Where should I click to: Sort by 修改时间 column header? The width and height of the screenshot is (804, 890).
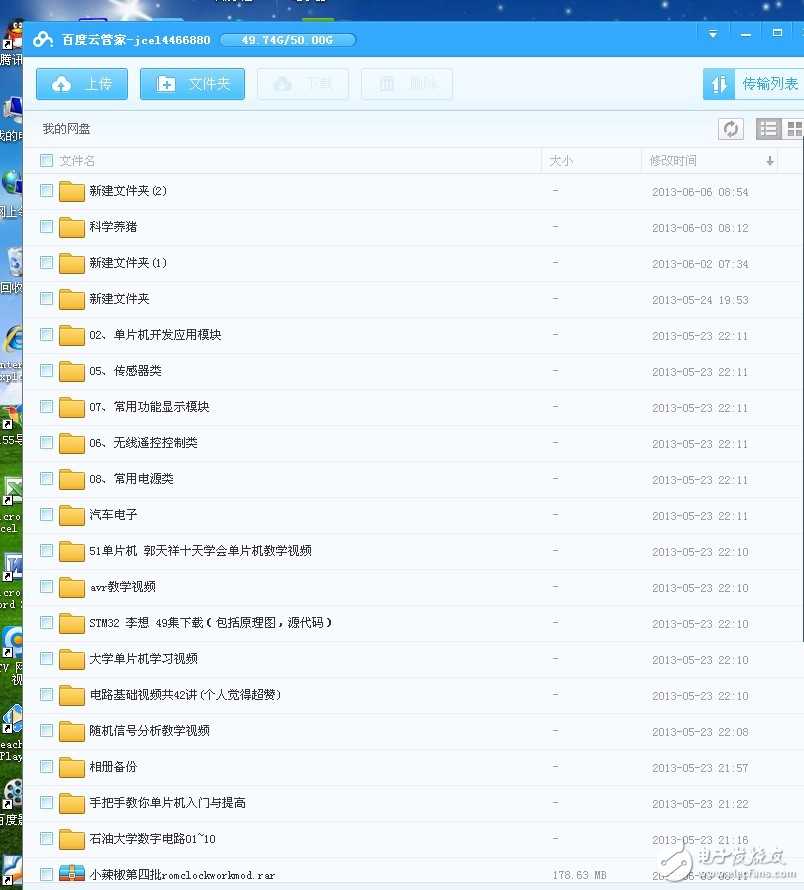point(710,161)
